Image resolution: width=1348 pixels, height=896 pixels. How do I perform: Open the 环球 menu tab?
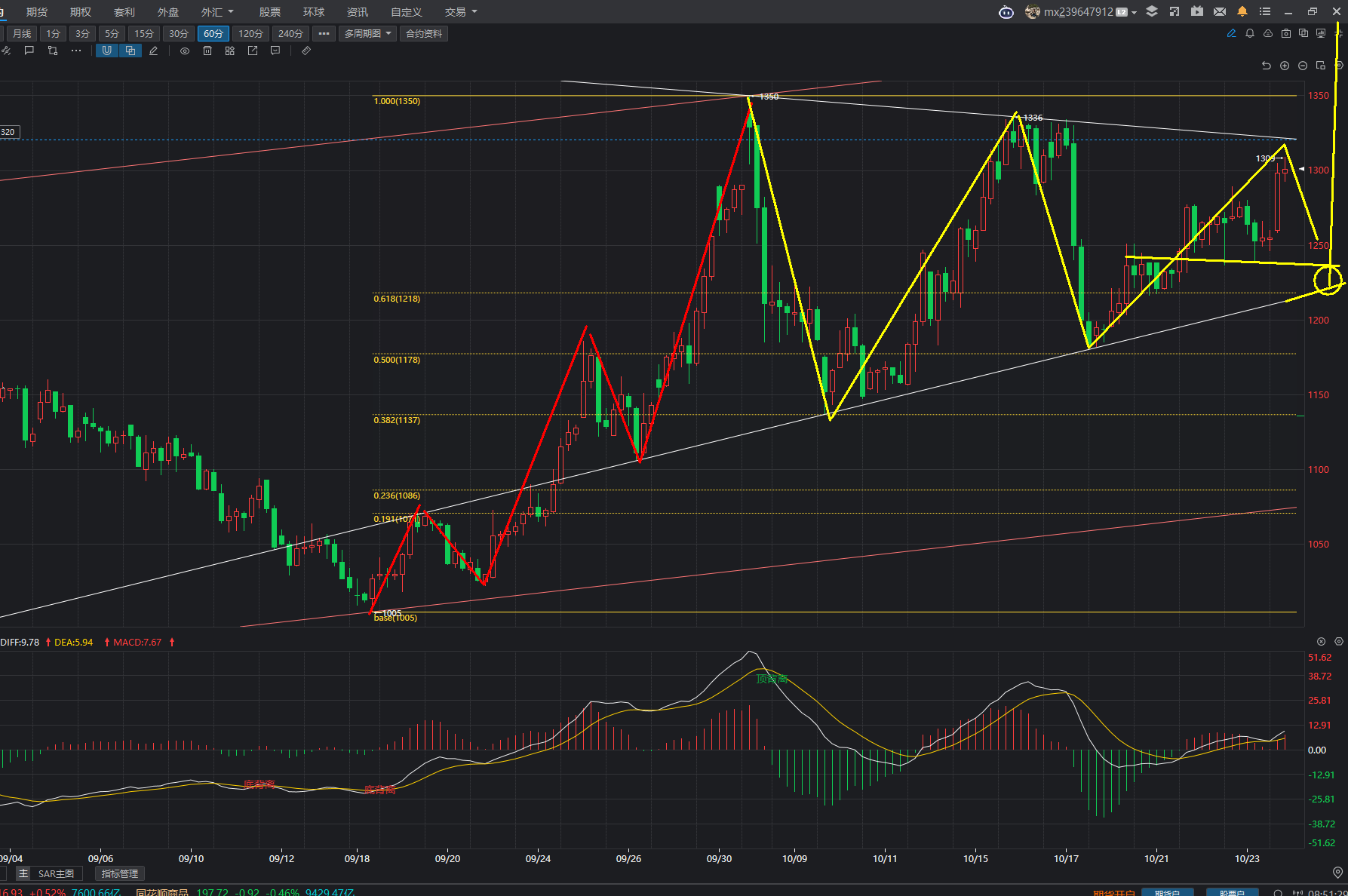[x=314, y=12]
